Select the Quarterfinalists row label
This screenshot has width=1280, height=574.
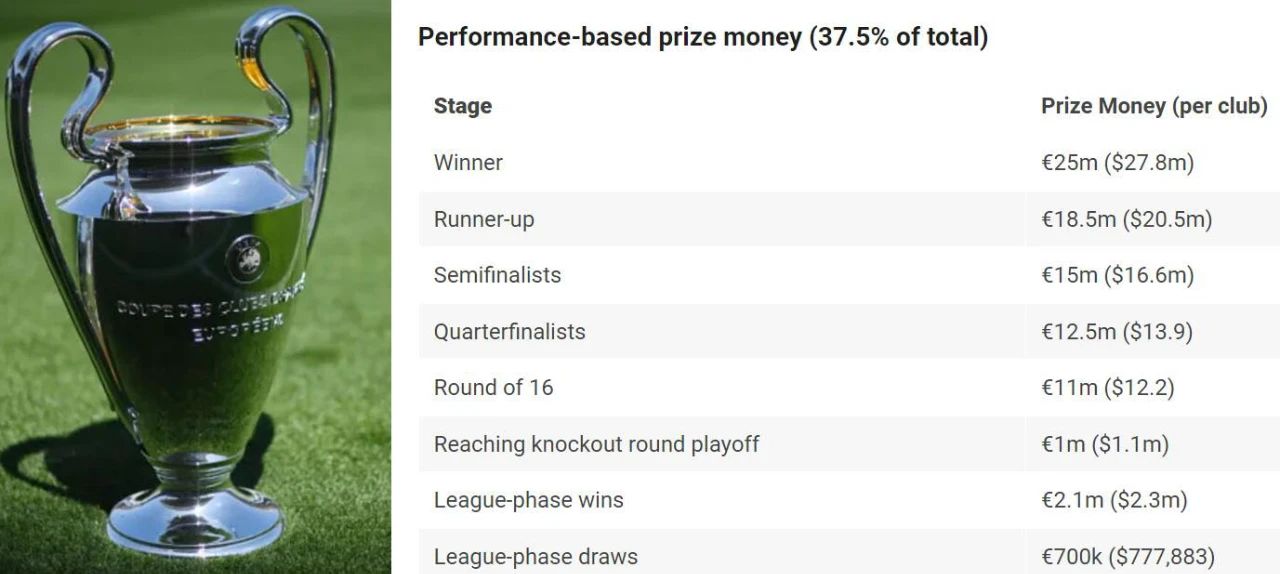(x=510, y=332)
